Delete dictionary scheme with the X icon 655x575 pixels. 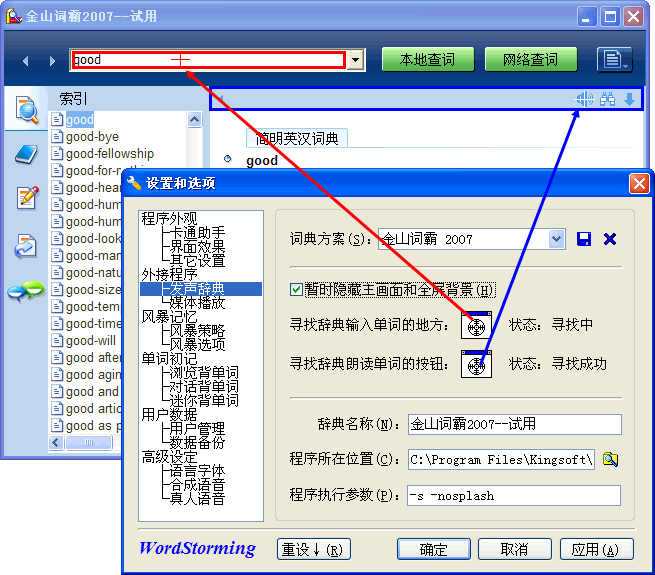(x=610, y=239)
